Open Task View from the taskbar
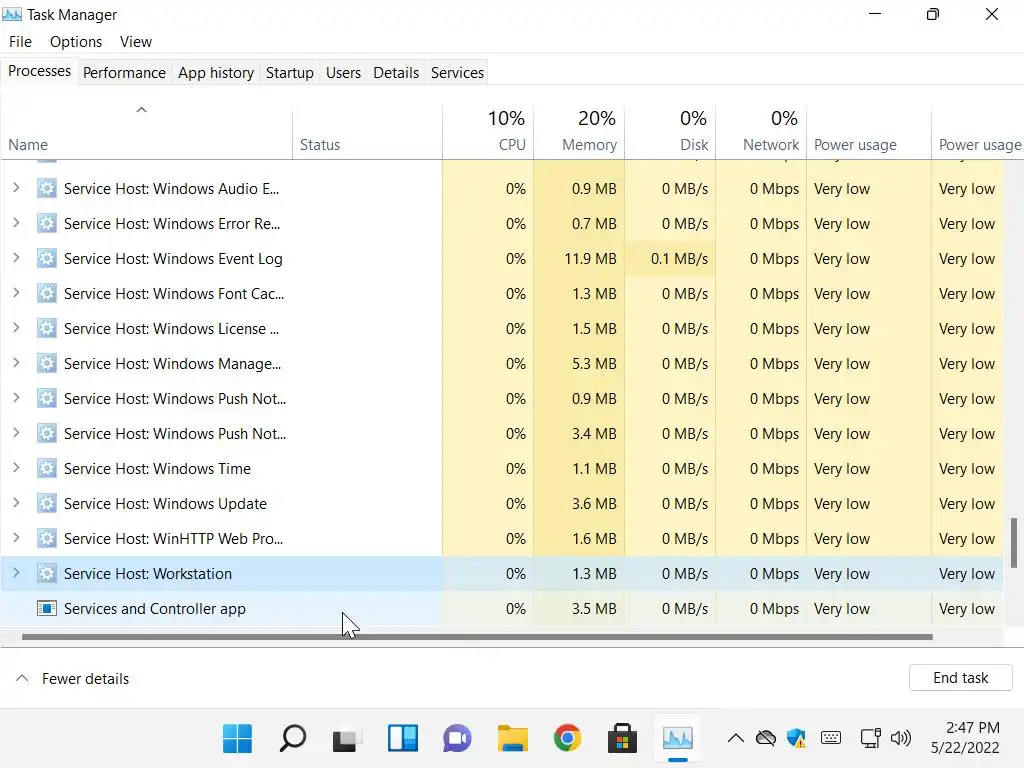This screenshot has height=768, width=1024. 347,740
